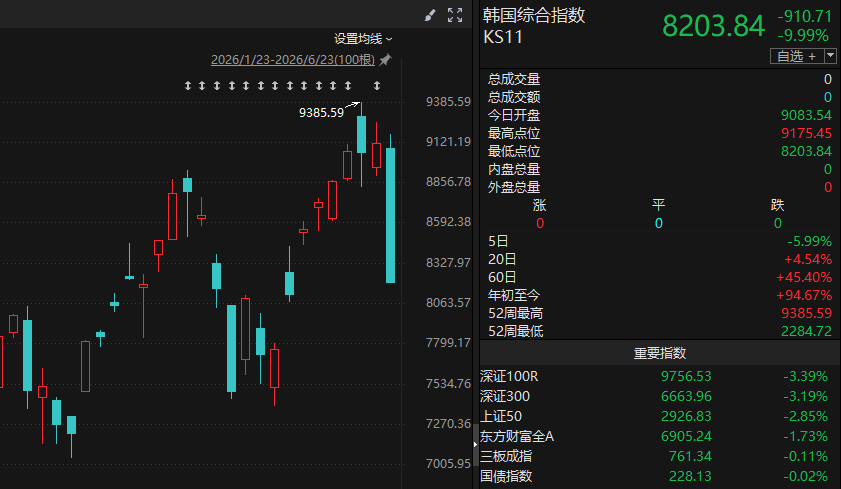Click the 7799.17 price axis label
The width and height of the screenshot is (841, 489).
pos(448,343)
